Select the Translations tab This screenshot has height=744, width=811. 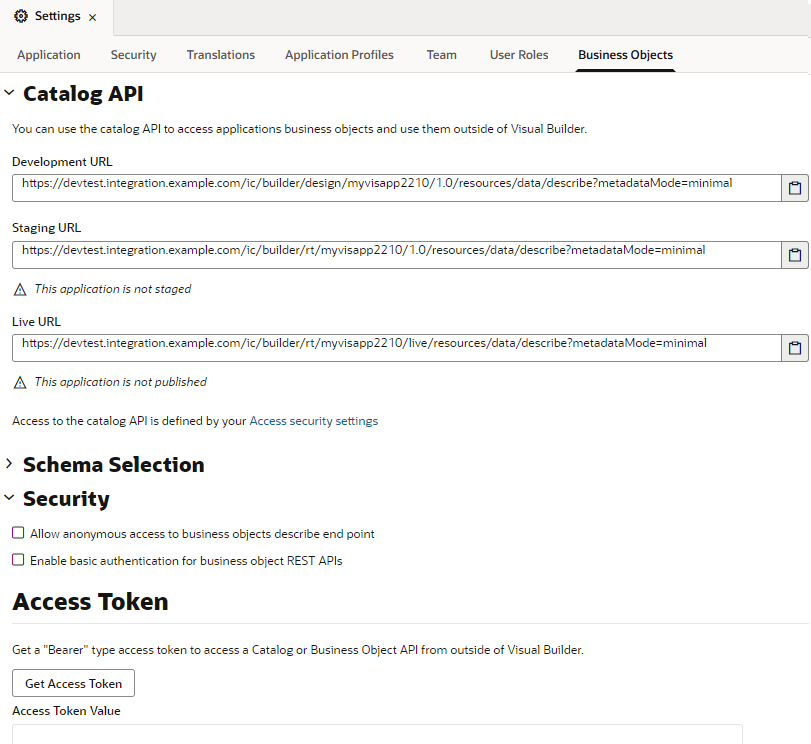tap(220, 55)
